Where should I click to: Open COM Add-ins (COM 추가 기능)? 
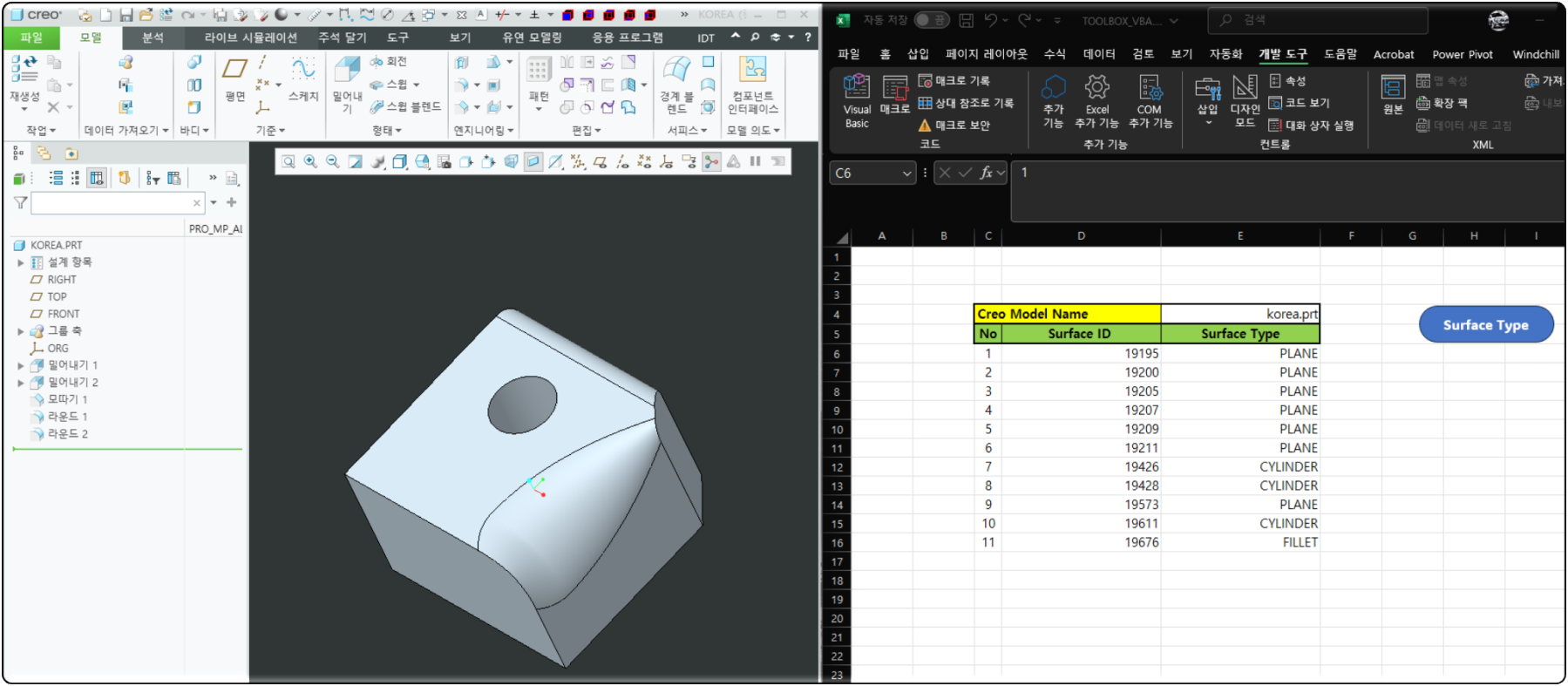1150,101
